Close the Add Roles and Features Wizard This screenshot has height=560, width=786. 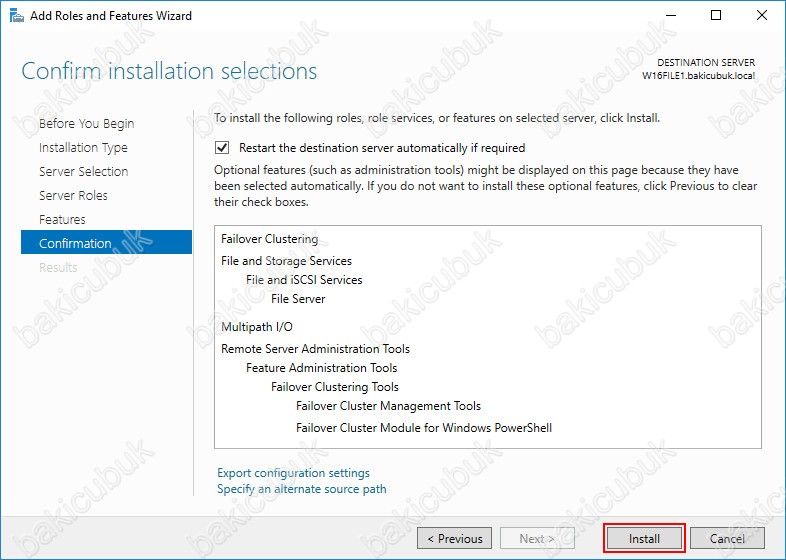pyautogui.click(x=762, y=15)
